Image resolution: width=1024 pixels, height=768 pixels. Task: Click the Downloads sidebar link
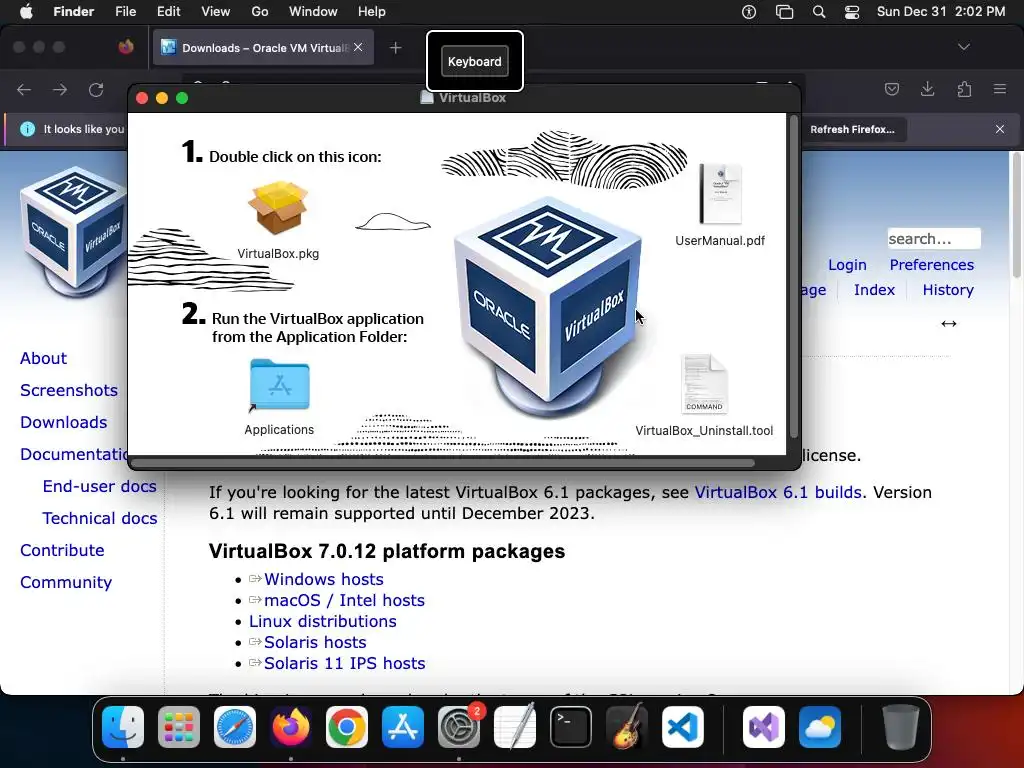[63, 422]
